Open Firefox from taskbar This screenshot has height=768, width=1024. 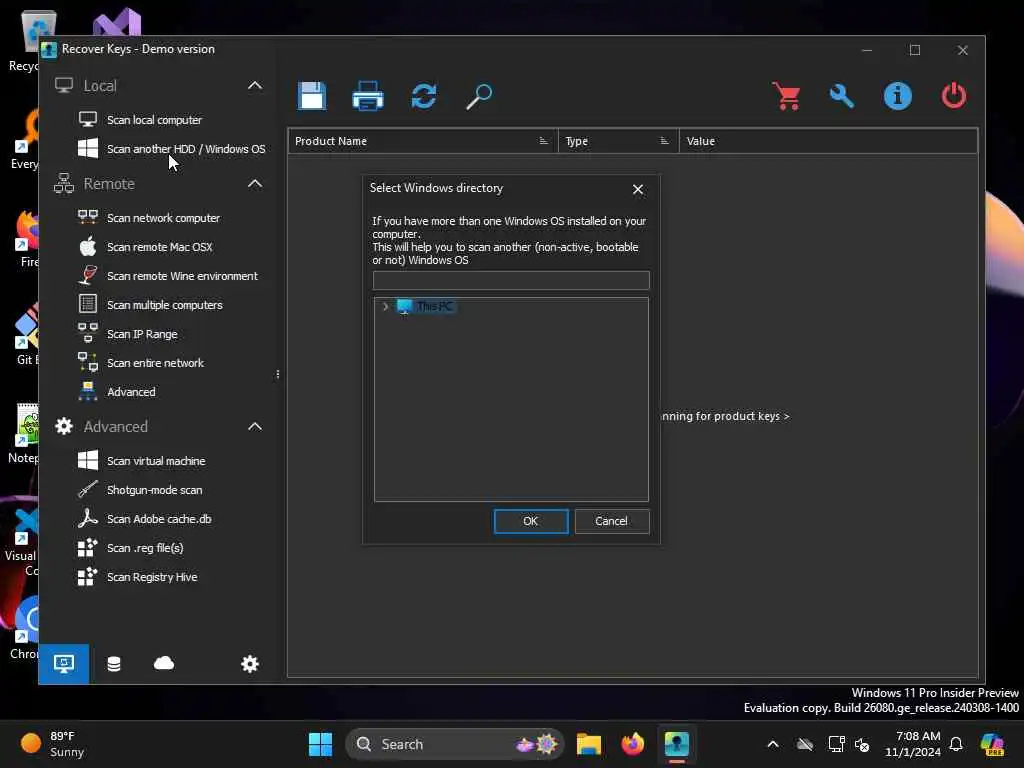point(632,744)
